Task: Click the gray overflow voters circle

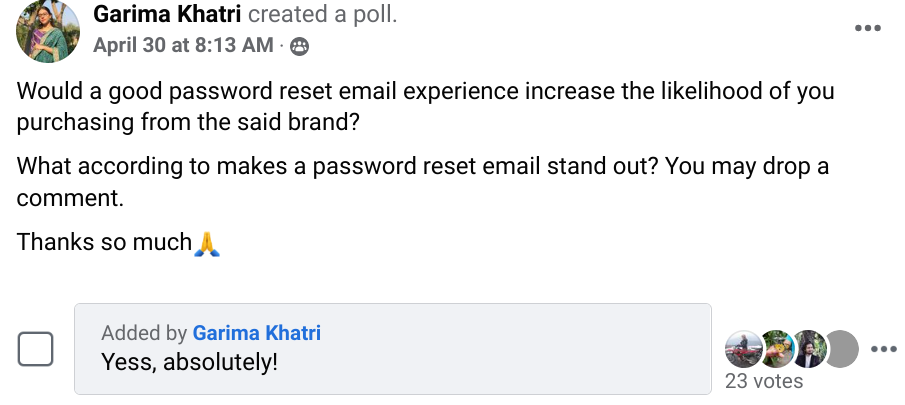Action: click(x=843, y=348)
